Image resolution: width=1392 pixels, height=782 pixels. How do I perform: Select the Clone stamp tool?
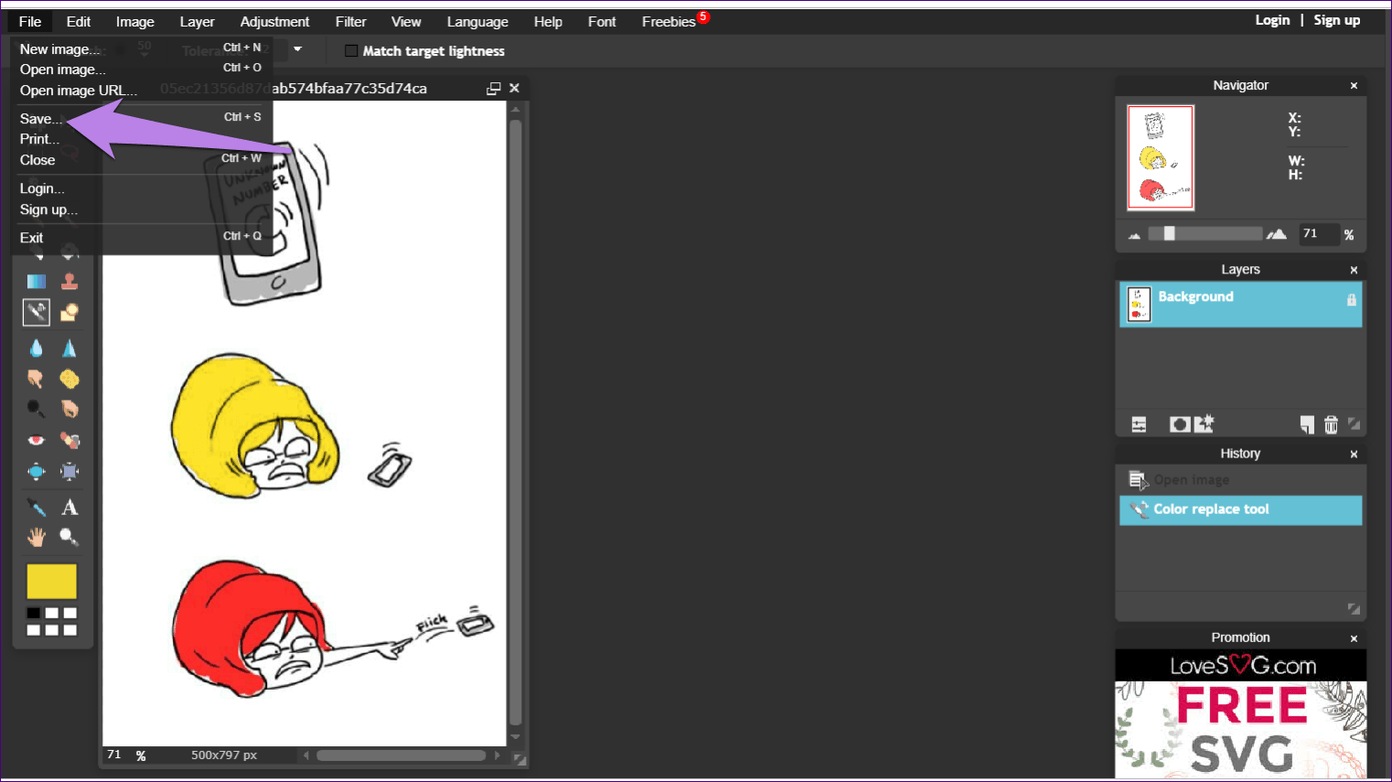69,282
